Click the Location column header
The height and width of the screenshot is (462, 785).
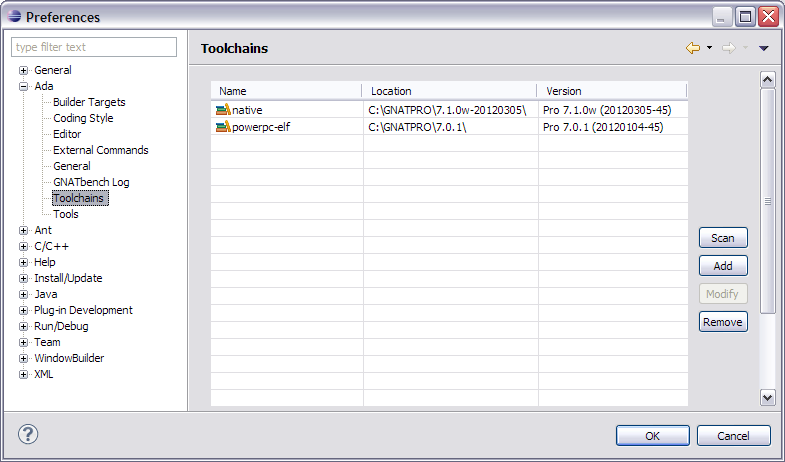click(450, 91)
